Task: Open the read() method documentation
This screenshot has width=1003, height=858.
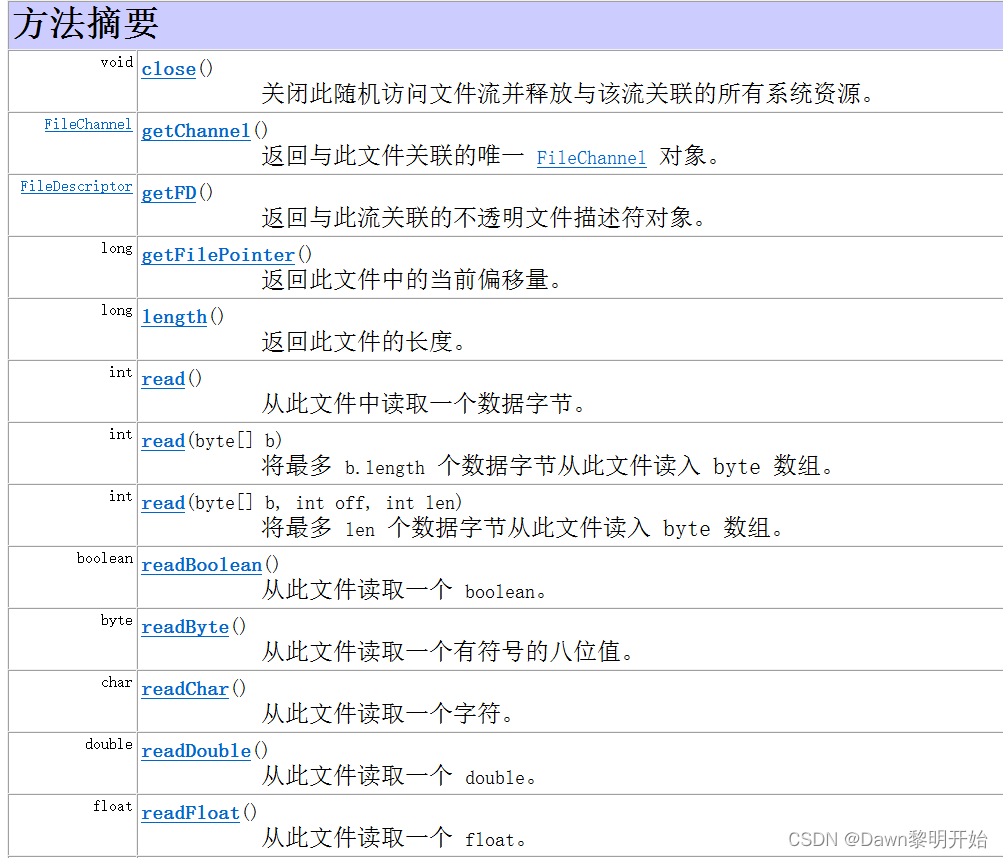Action: click(x=162, y=379)
